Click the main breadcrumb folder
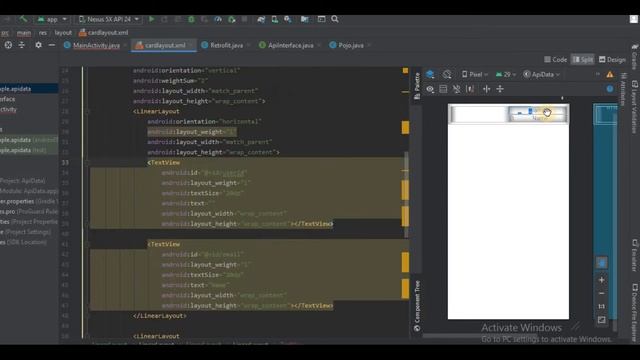640x360 pixels. point(24,33)
